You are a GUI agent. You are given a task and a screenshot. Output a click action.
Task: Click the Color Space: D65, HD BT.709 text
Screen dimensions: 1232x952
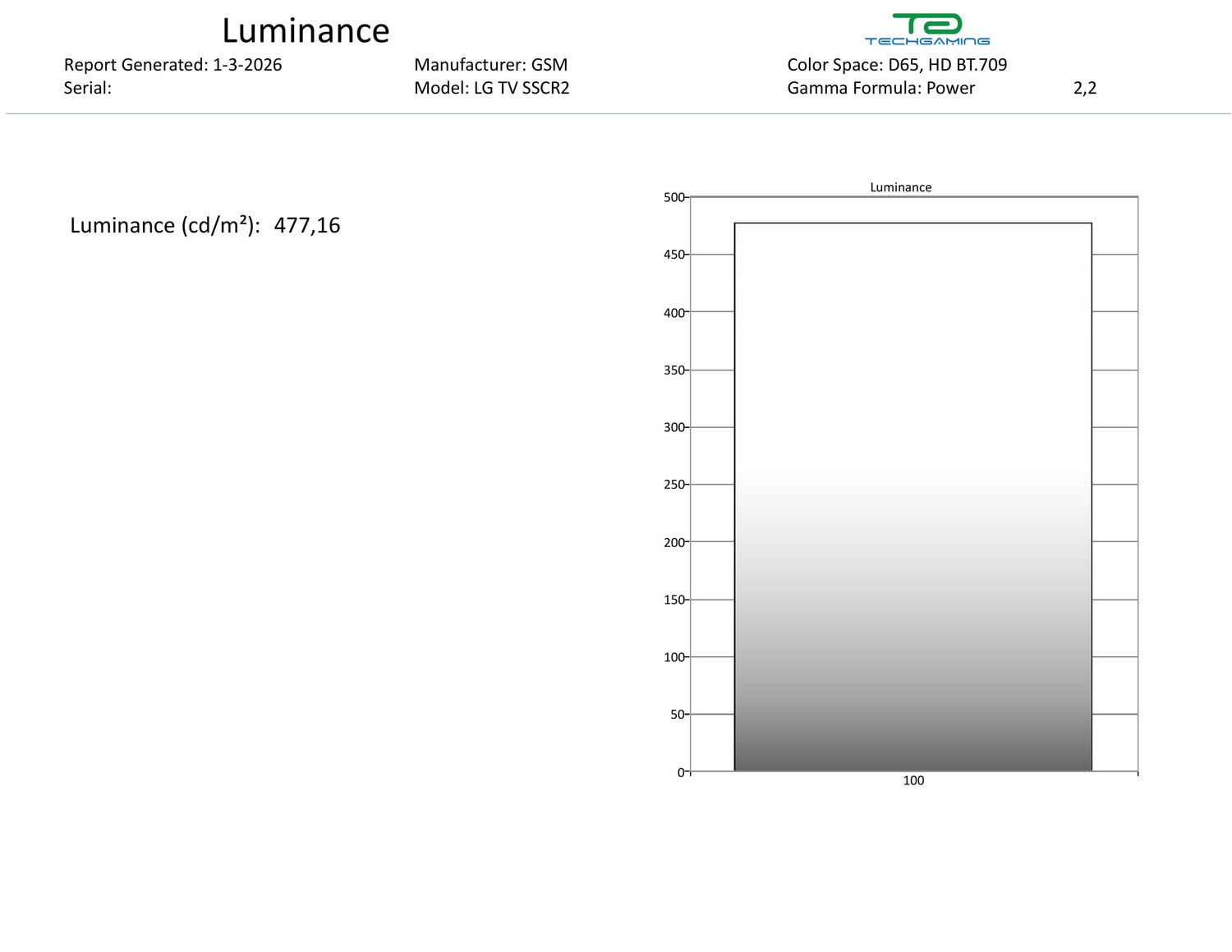click(x=896, y=65)
